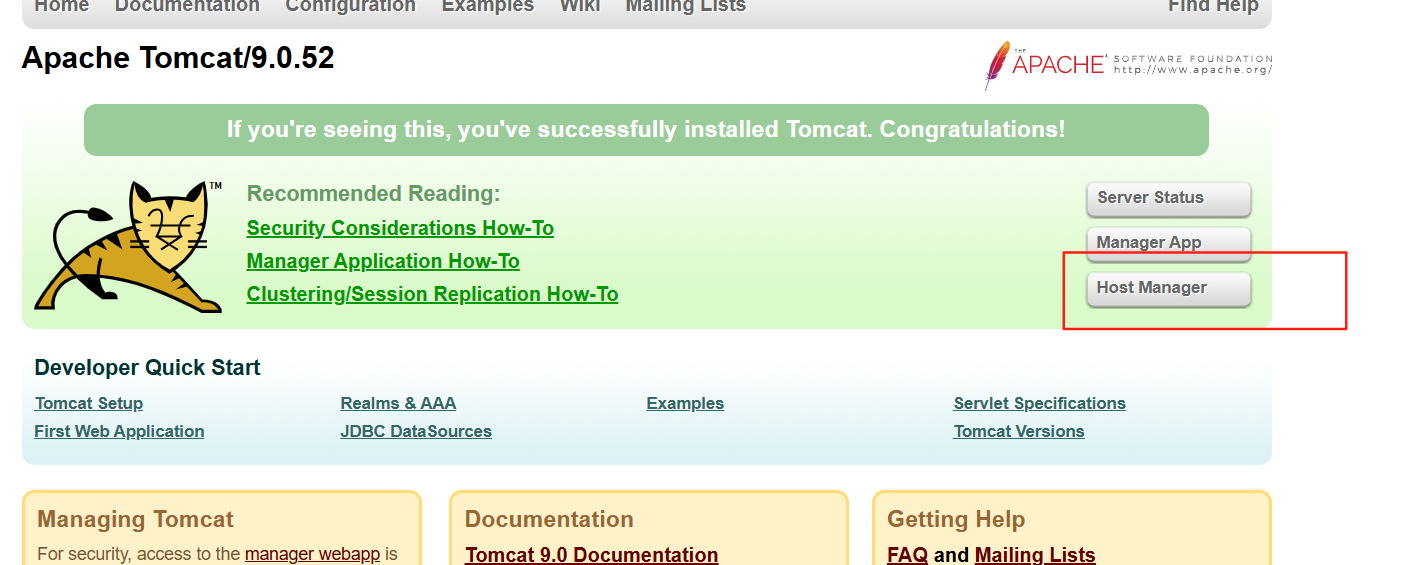Click the Apache Software Foundation feather logo
Image resolution: width=1413 pixels, height=565 pixels.
pyautogui.click(x=1128, y=65)
